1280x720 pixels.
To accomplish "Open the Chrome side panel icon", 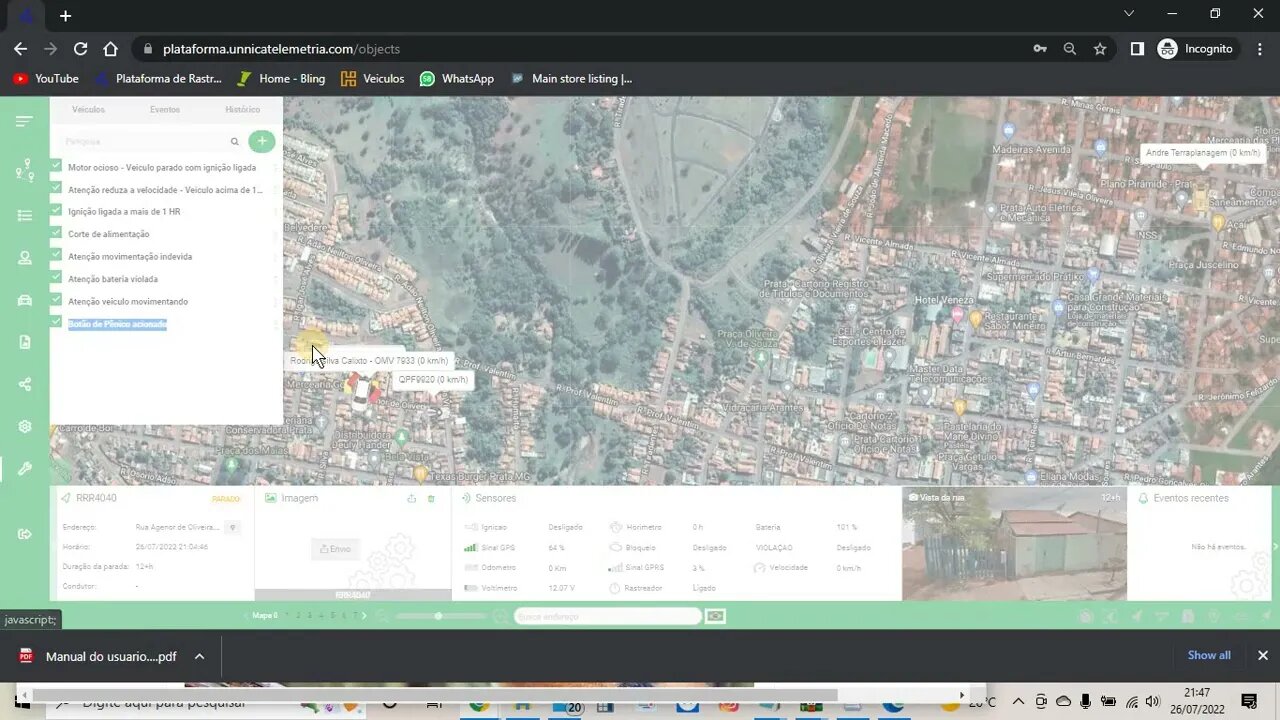I will [1137, 48].
